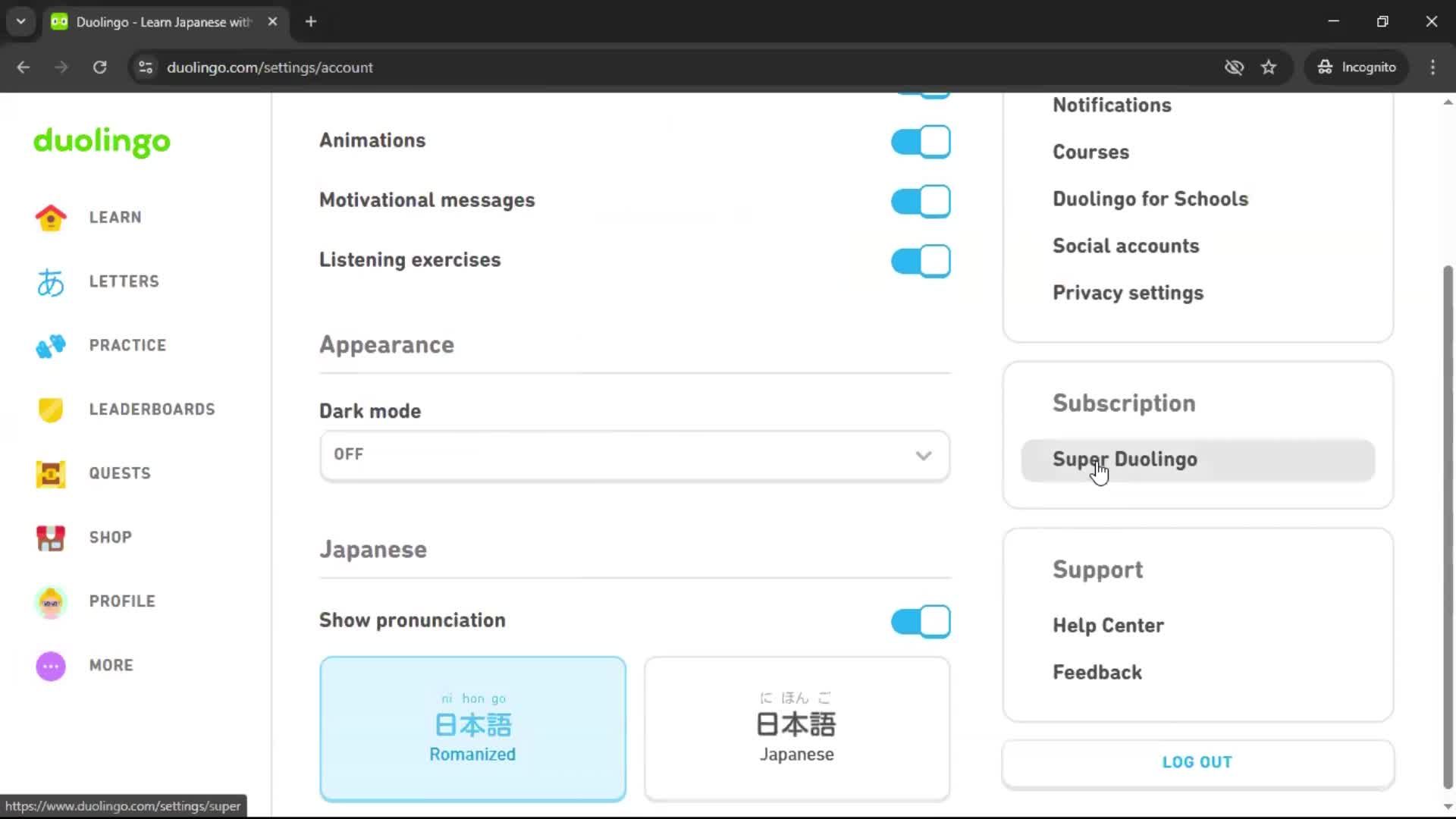
Task: Open the Help Center link
Action: (1108, 626)
